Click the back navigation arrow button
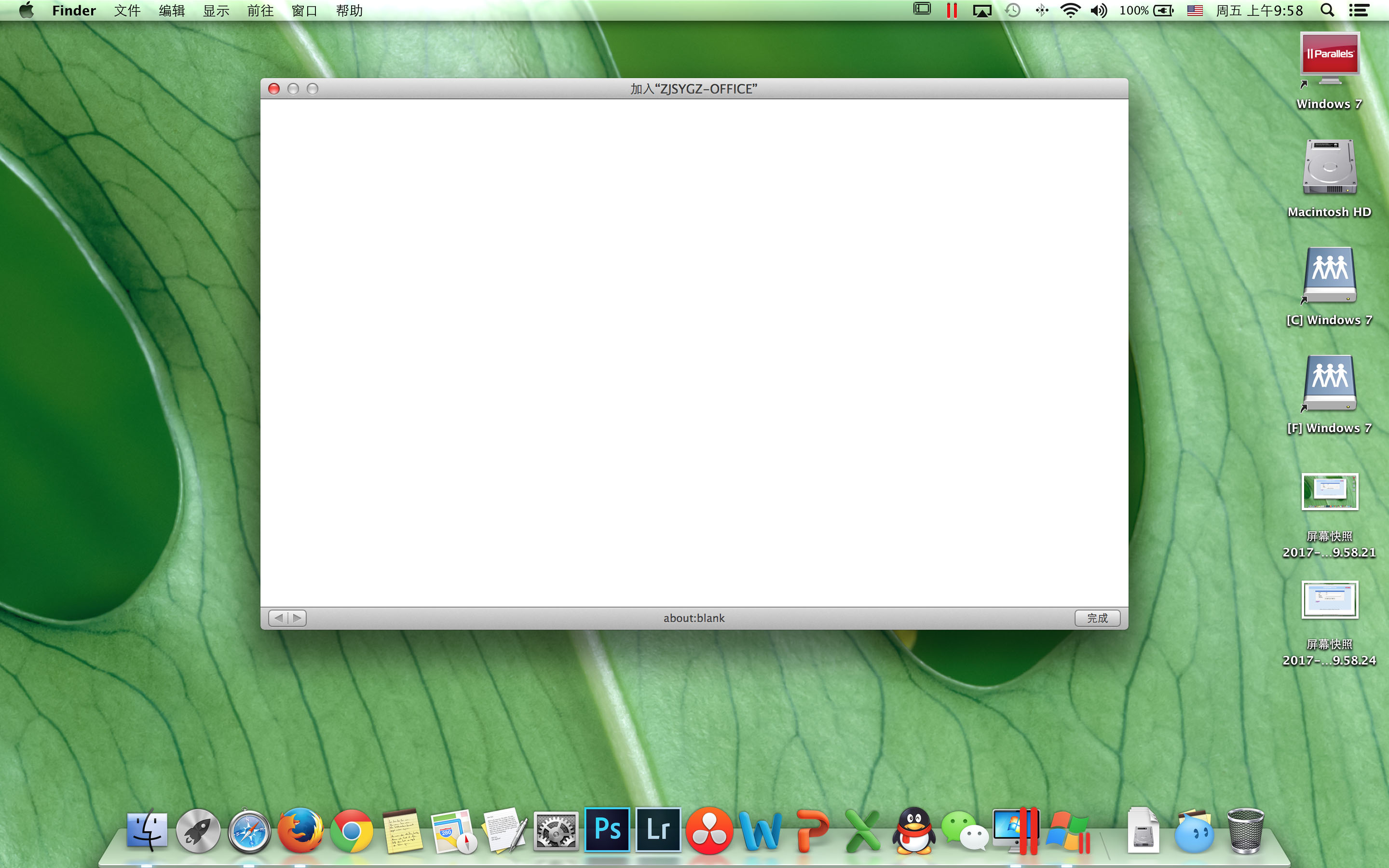This screenshot has height=868, width=1389. click(x=278, y=618)
